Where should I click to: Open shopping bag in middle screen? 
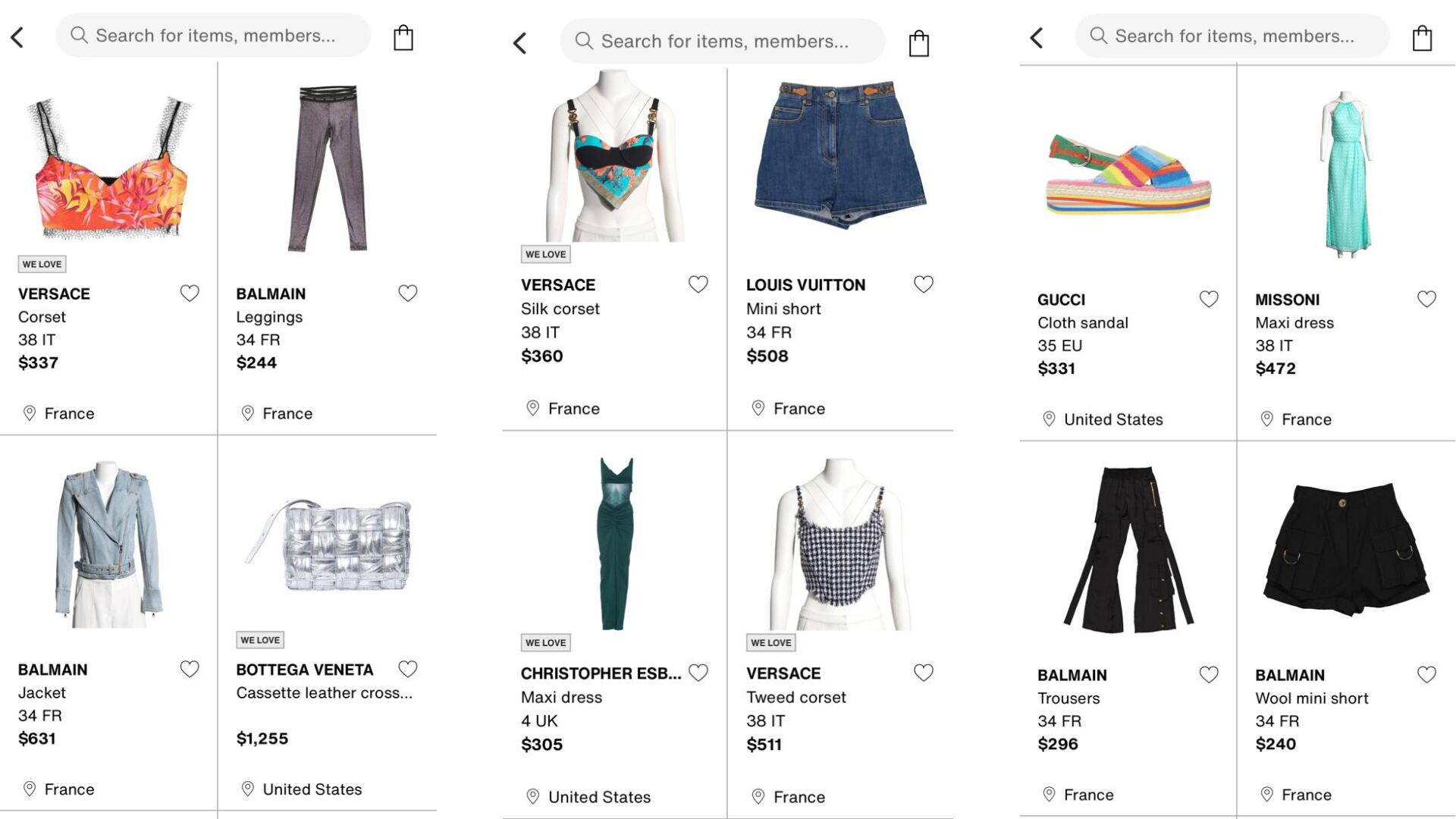(x=918, y=43)
